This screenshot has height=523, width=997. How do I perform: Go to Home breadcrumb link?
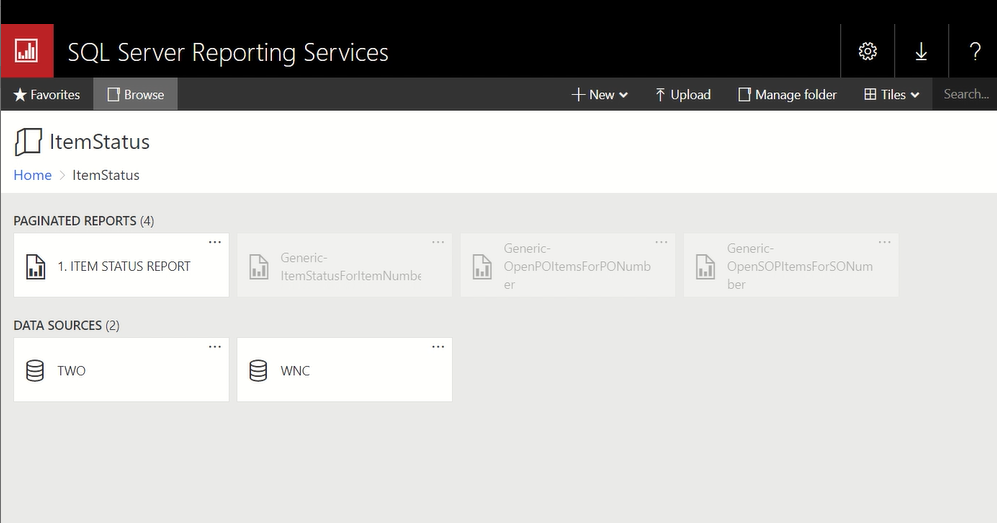point(32,175)
